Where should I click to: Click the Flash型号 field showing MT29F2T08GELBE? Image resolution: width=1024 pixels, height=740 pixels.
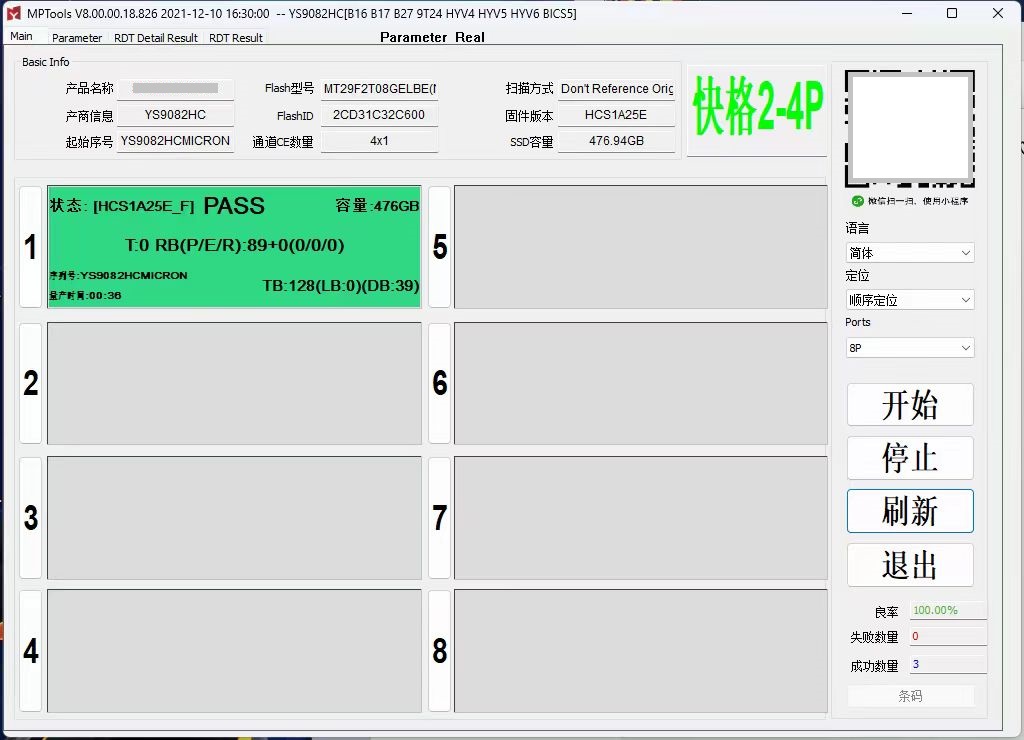tap(379, 88)
